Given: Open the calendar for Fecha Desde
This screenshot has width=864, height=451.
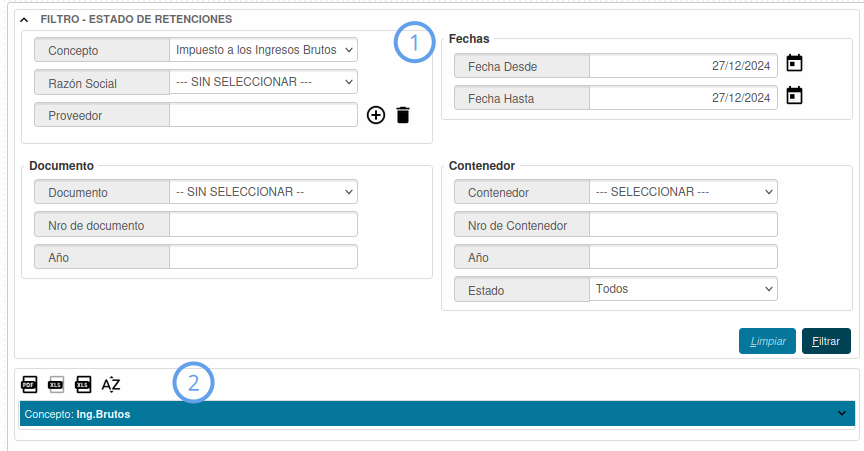Looking at the screenshot, I should [x=794, y=64].
